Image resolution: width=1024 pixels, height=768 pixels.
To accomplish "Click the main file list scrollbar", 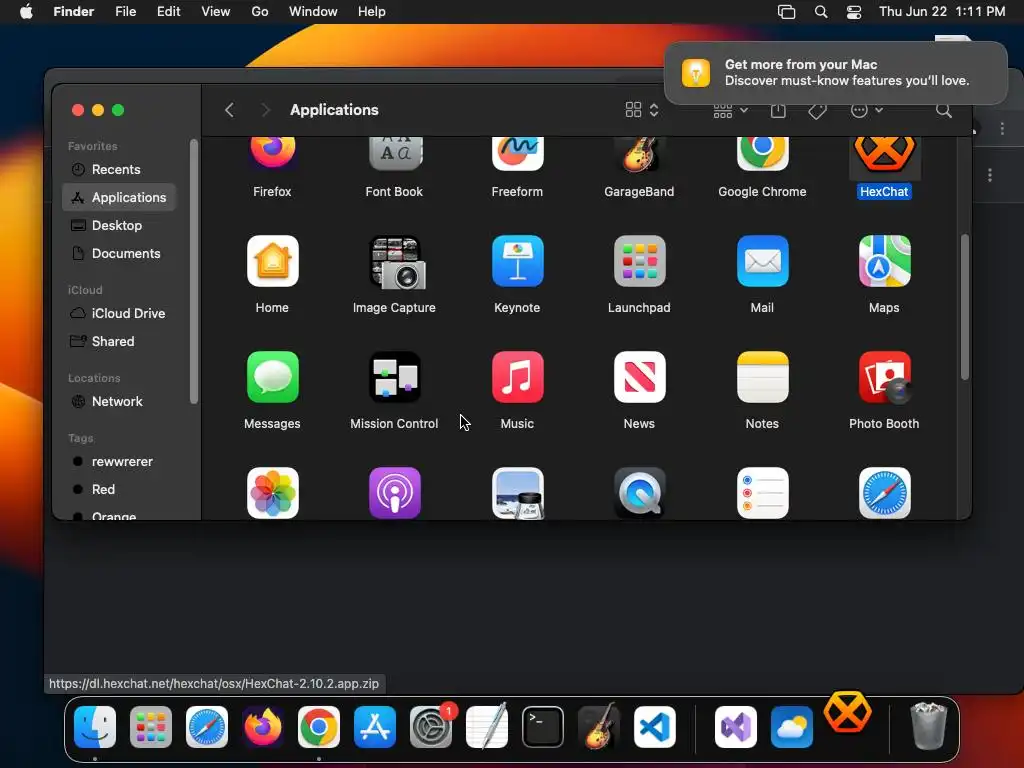I will click(x=965, y=307).
